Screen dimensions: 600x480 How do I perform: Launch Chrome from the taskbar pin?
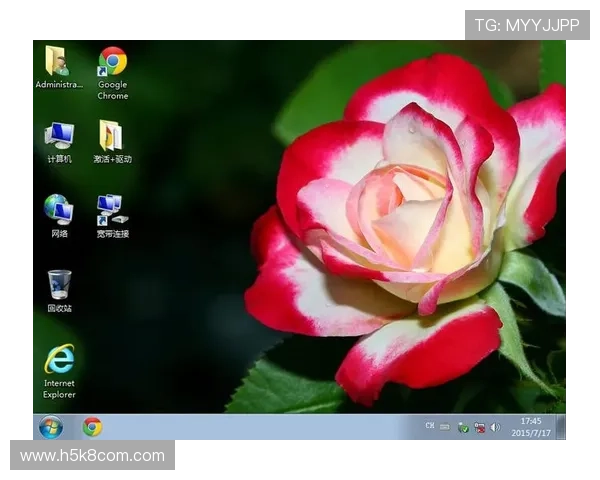[x=92, y=427]
